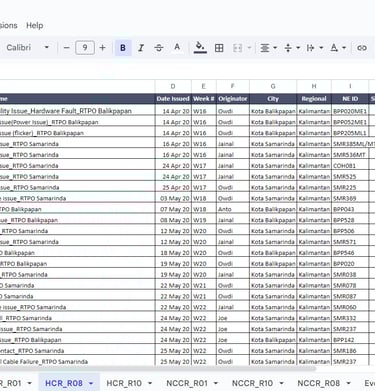Screen dimensions: 375x391
Task: Open fill color picker
Action: point(200,48)
